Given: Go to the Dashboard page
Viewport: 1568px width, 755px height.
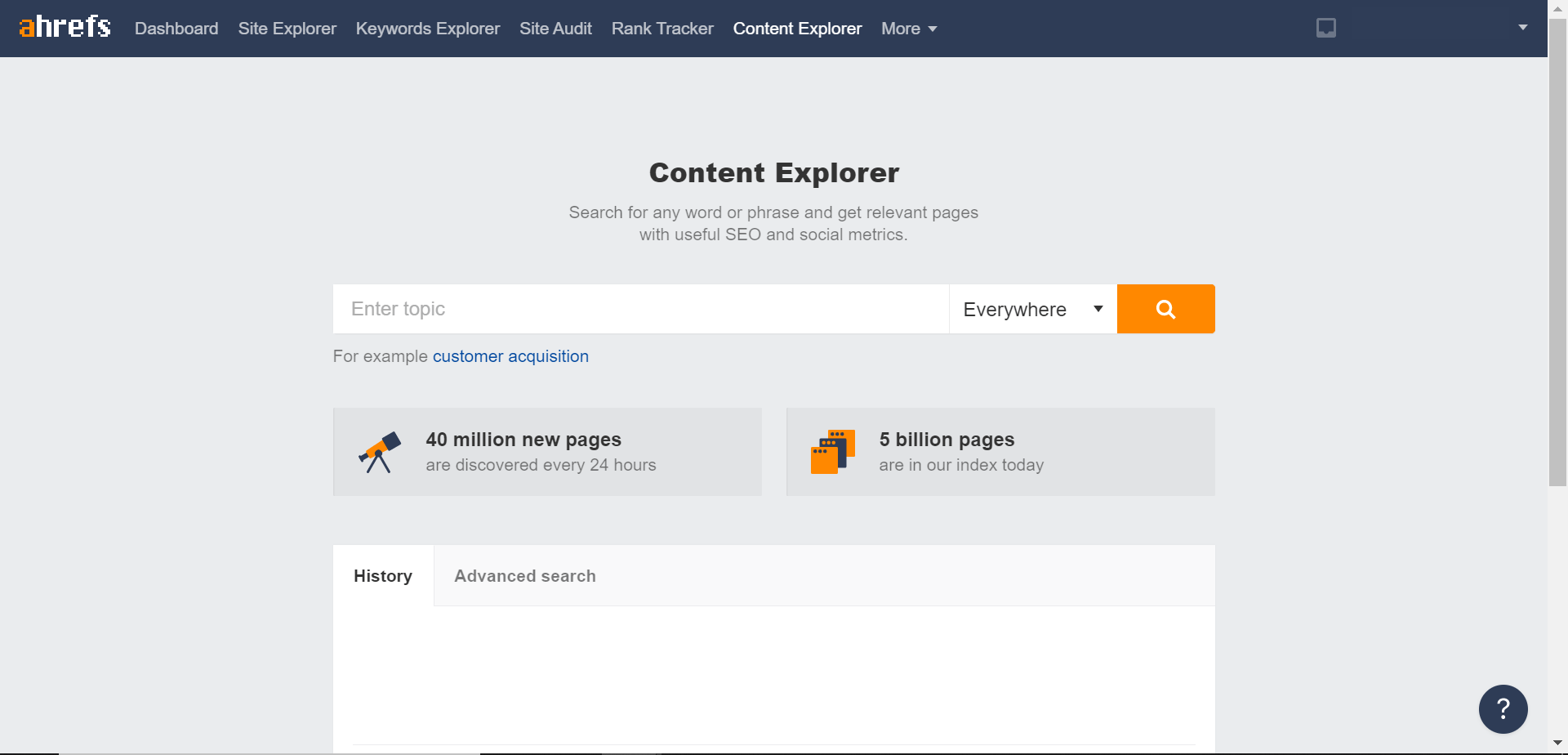Looking at the screenshot, I should coord(176,28).
